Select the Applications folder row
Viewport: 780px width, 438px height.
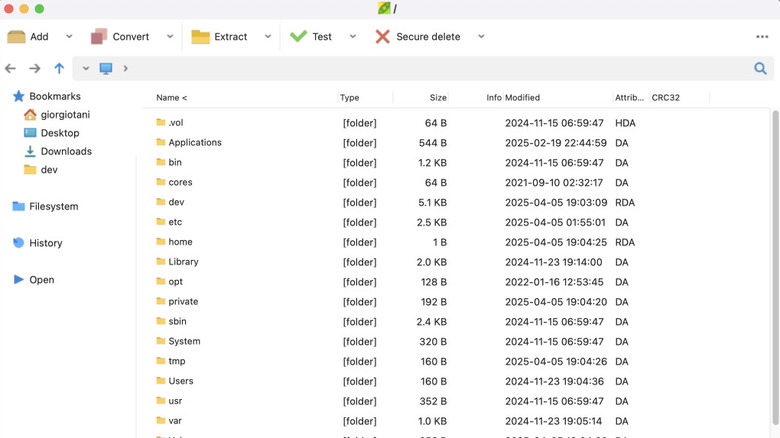click(195, 143)
